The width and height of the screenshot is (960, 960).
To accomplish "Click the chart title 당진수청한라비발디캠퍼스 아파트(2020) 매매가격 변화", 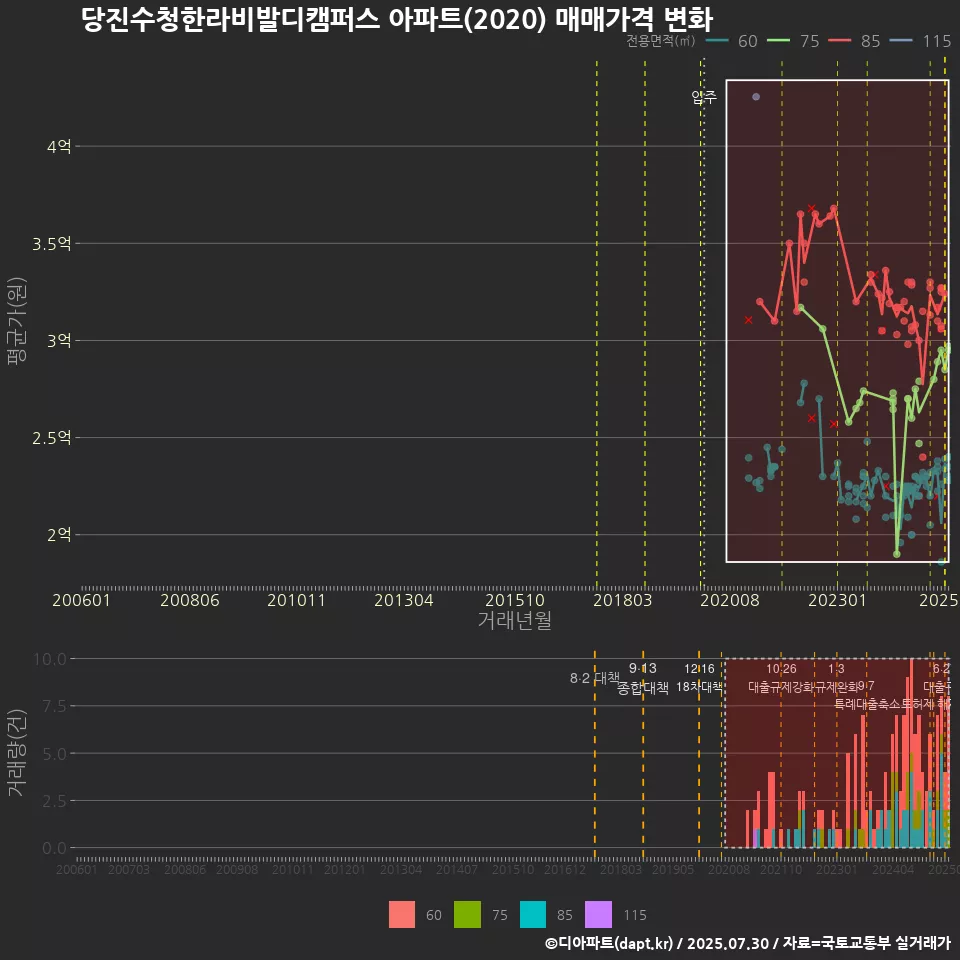I will click(x=397, y=20).
